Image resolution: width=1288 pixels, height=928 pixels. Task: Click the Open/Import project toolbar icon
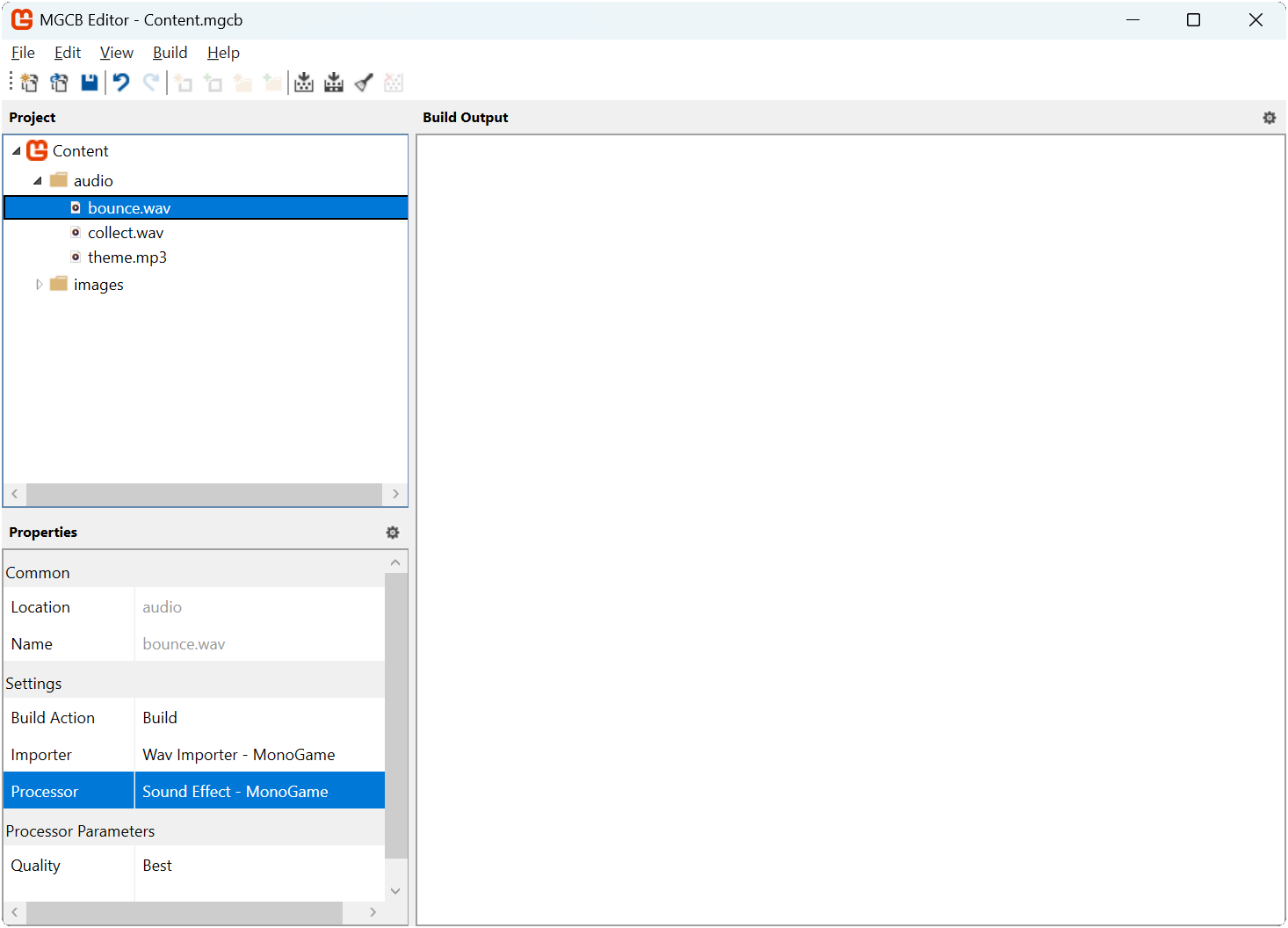(x=59, y=83)
